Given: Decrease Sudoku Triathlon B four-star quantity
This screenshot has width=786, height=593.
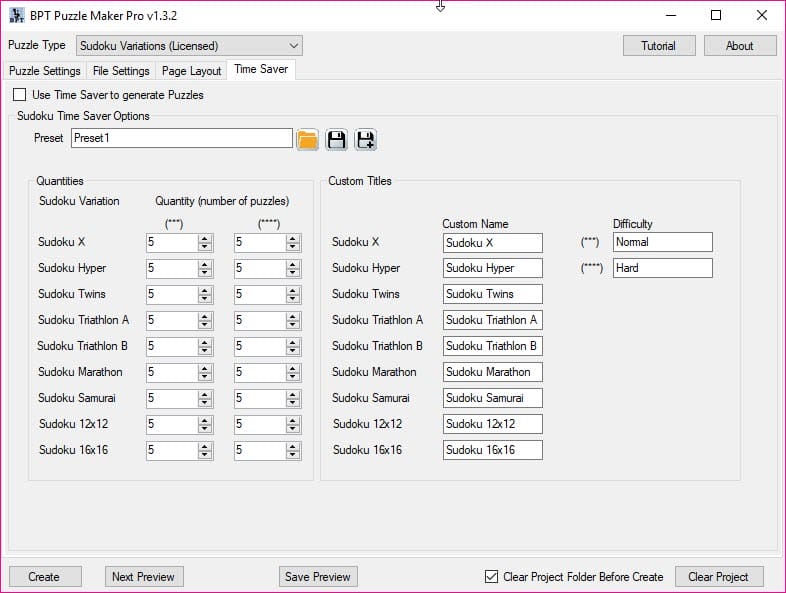Looking at the screenshot, I should [x=293, y=351].
